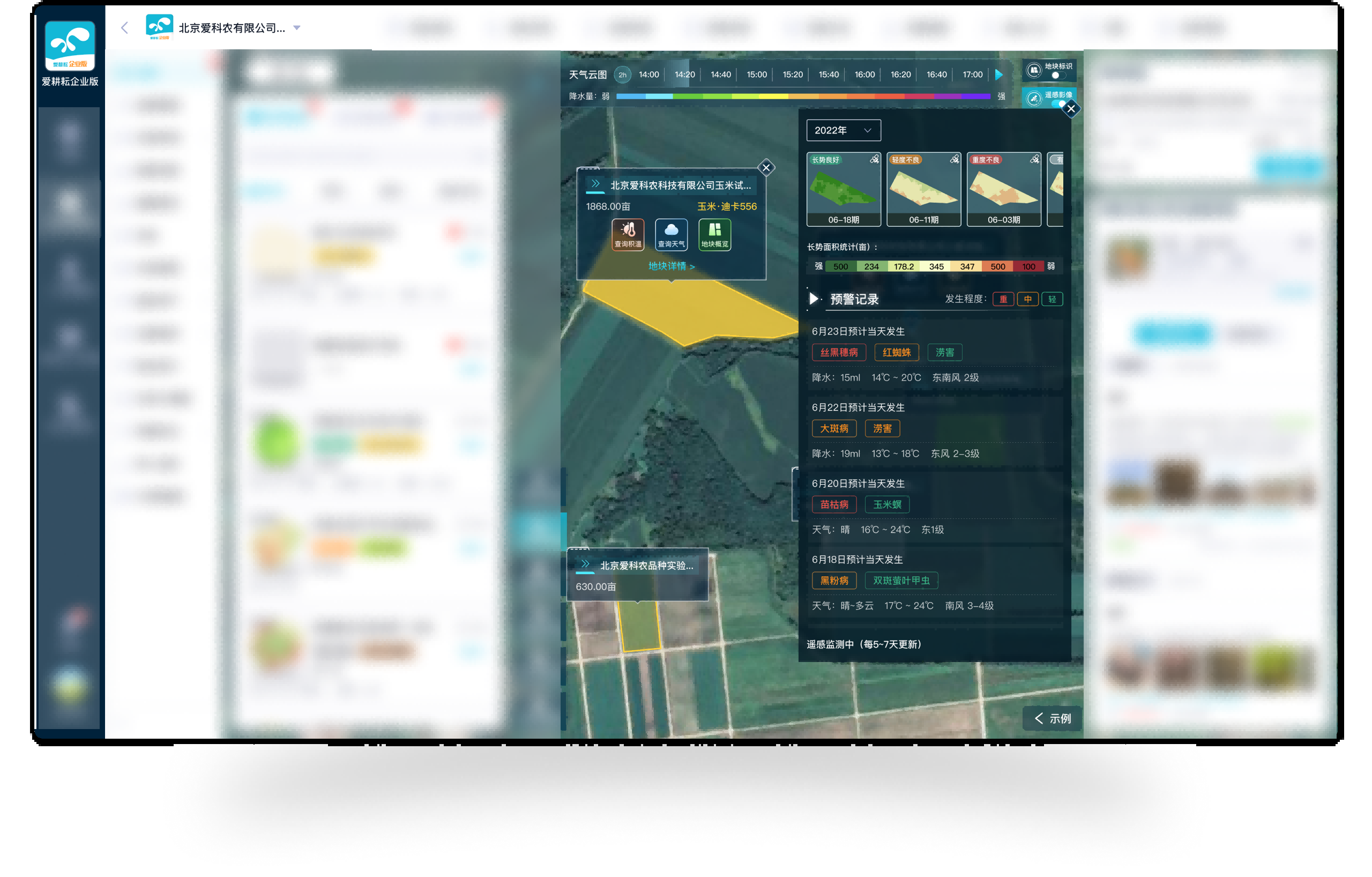Play the weather cloud map animation
1372x877 pixels.
[x=999, y=75]
